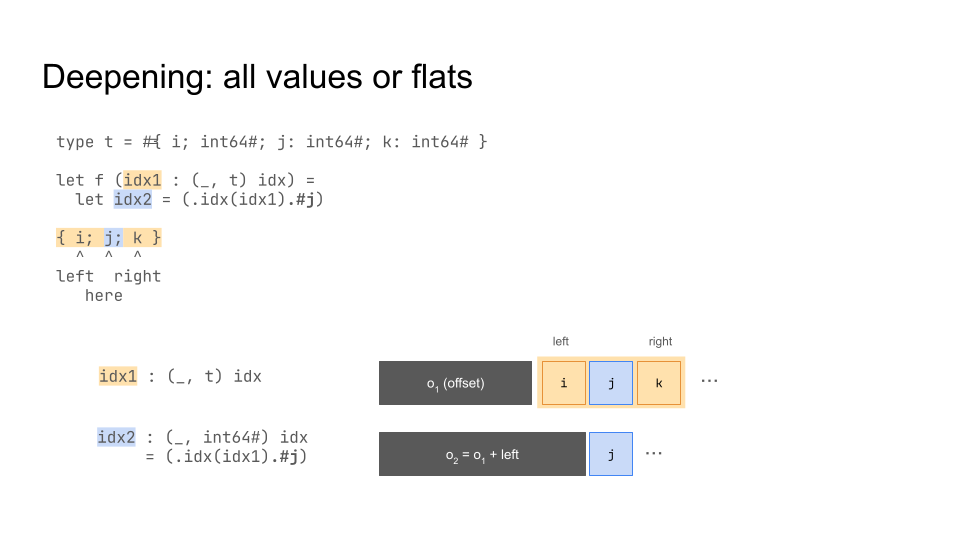Click the 'right' text below the carets
This screenshot has height=540, width=960.
tap(138, 277)
